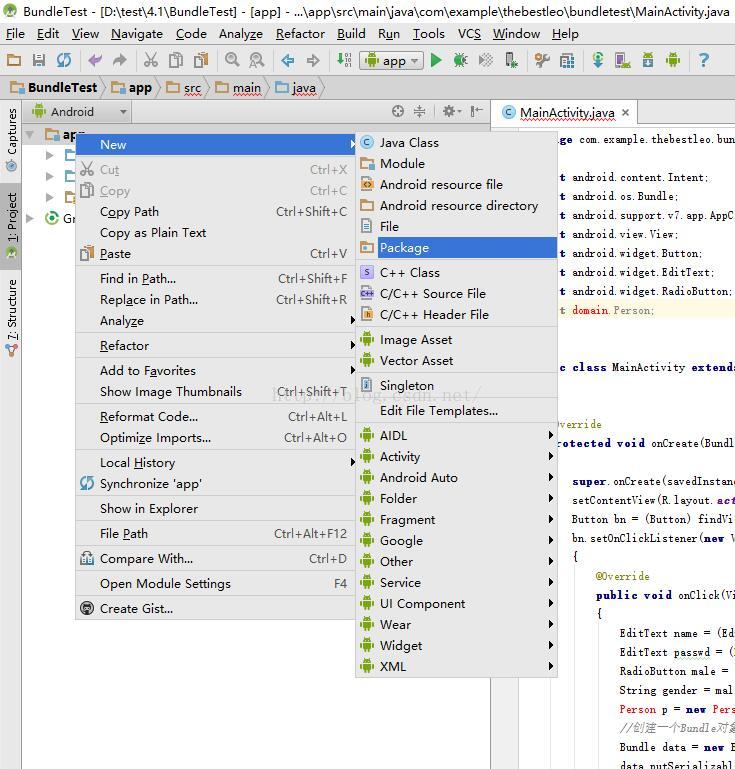
Task: Click Synchronize 'app' entry
Action: pyautogui.click(x=216, y=484)
